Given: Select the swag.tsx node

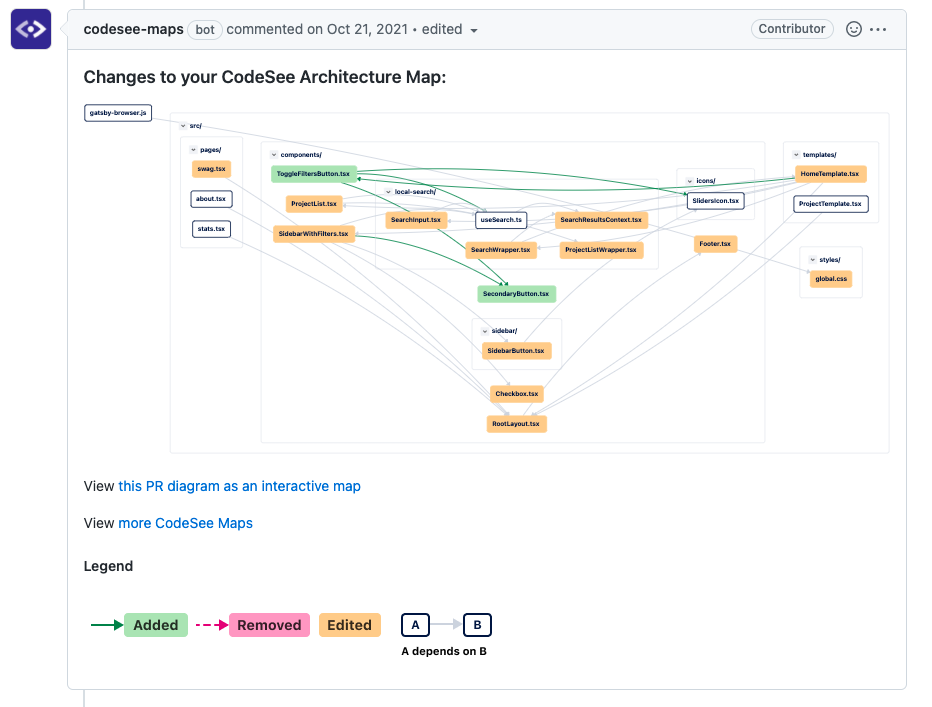Looking at the screenshot, I should [211, 169].
